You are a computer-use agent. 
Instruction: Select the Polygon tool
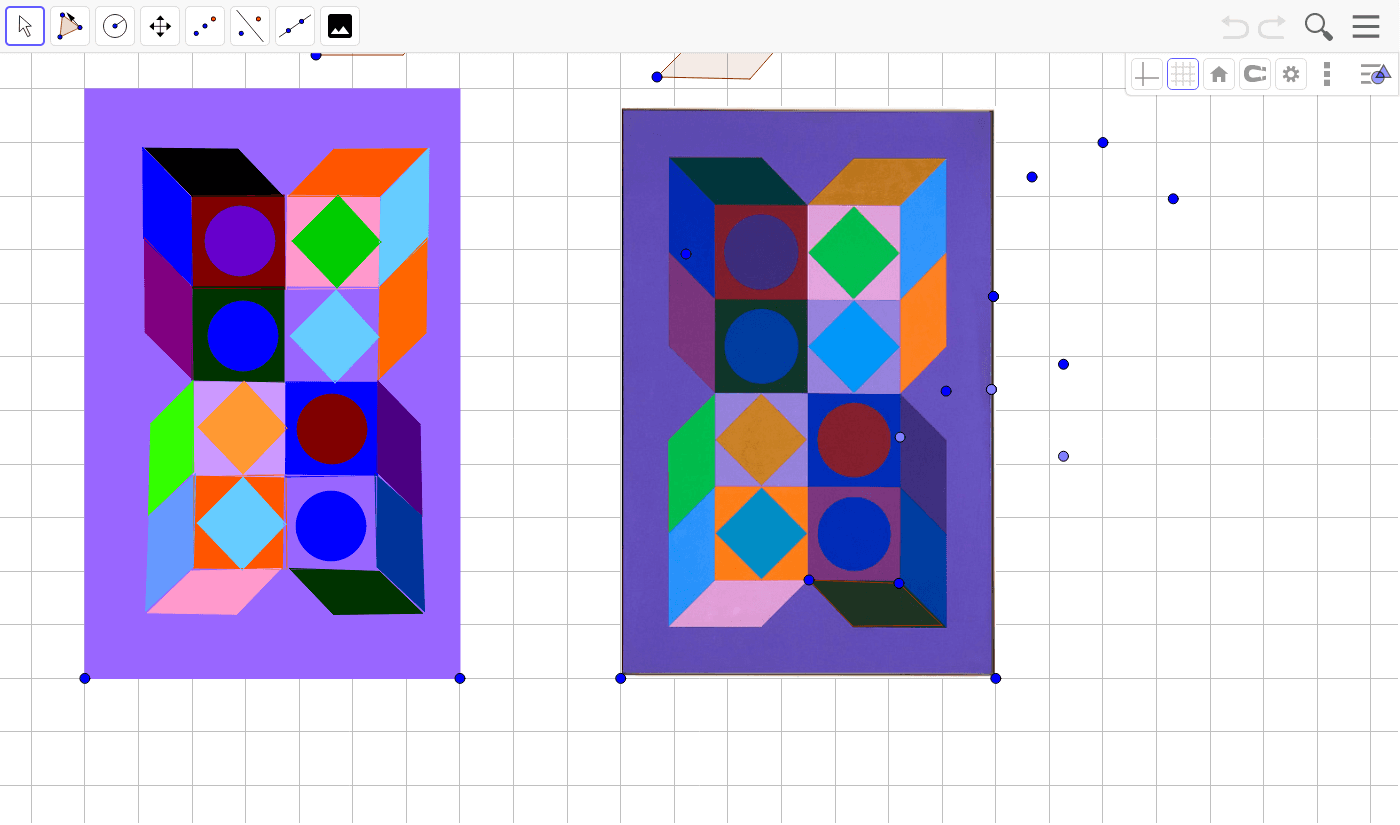pyautogui.click(x=70, y=26)
